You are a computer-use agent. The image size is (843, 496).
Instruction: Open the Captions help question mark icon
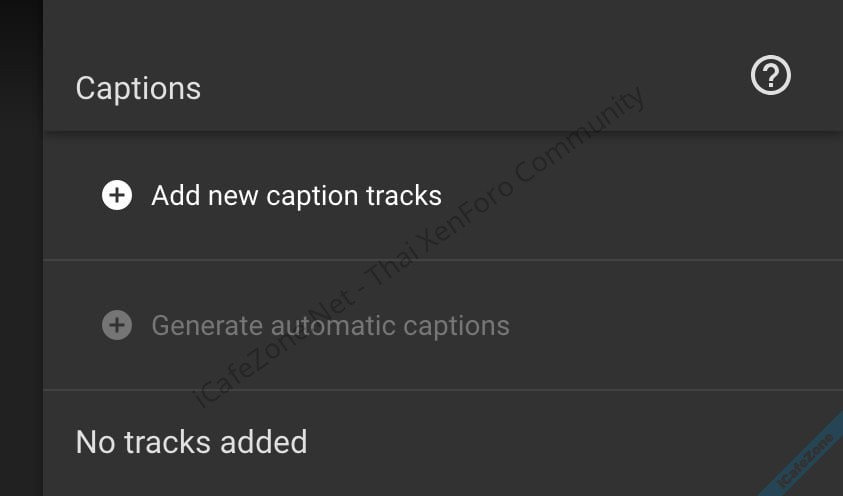[x=771, y=76]
